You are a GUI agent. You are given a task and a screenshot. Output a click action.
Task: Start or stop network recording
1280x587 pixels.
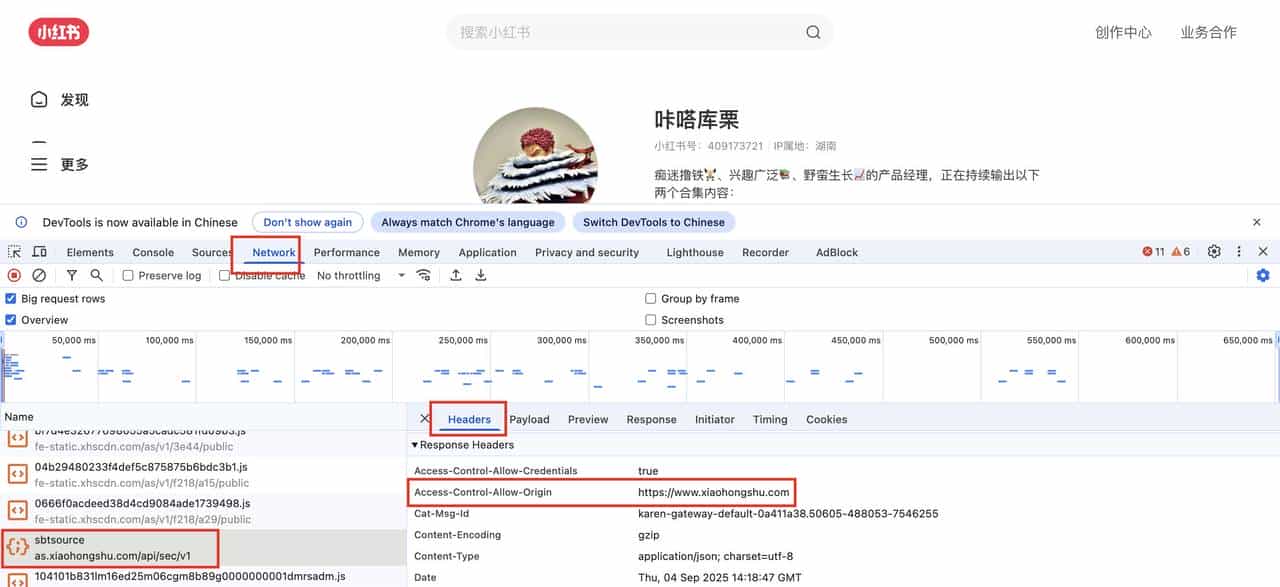12,275
